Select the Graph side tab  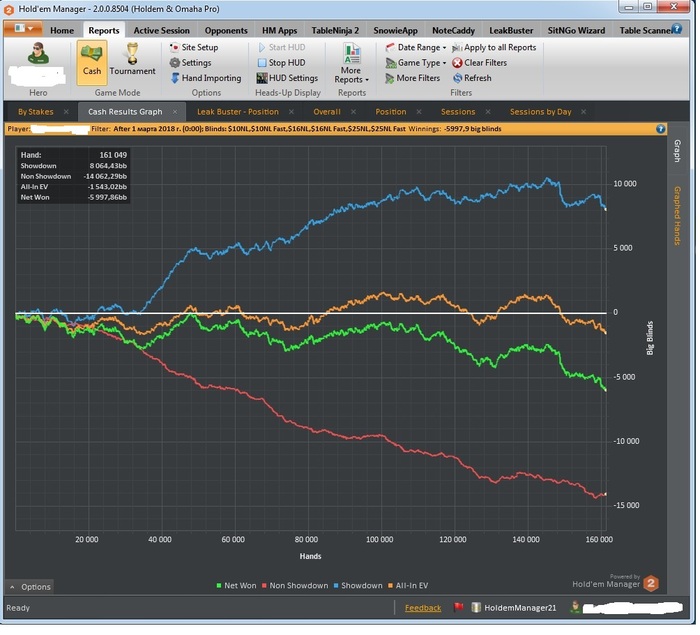coord(677,151)
